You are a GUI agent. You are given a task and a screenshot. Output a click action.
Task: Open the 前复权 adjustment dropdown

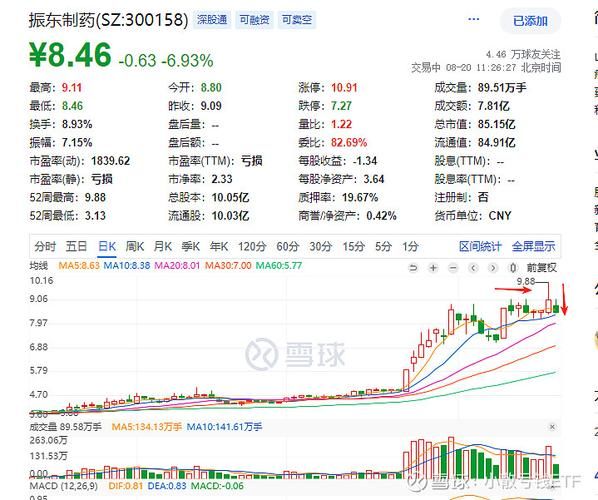[x=542, y=268]
